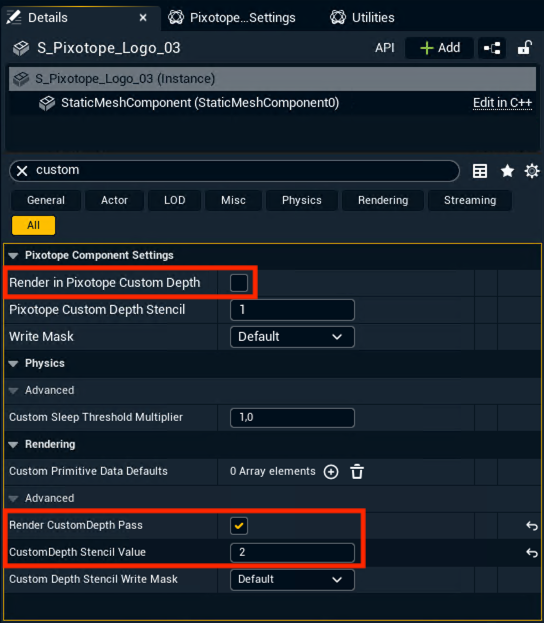
Task: Open Custom Depth Stencil Write Mask dropdown
Action: point(292,580)
